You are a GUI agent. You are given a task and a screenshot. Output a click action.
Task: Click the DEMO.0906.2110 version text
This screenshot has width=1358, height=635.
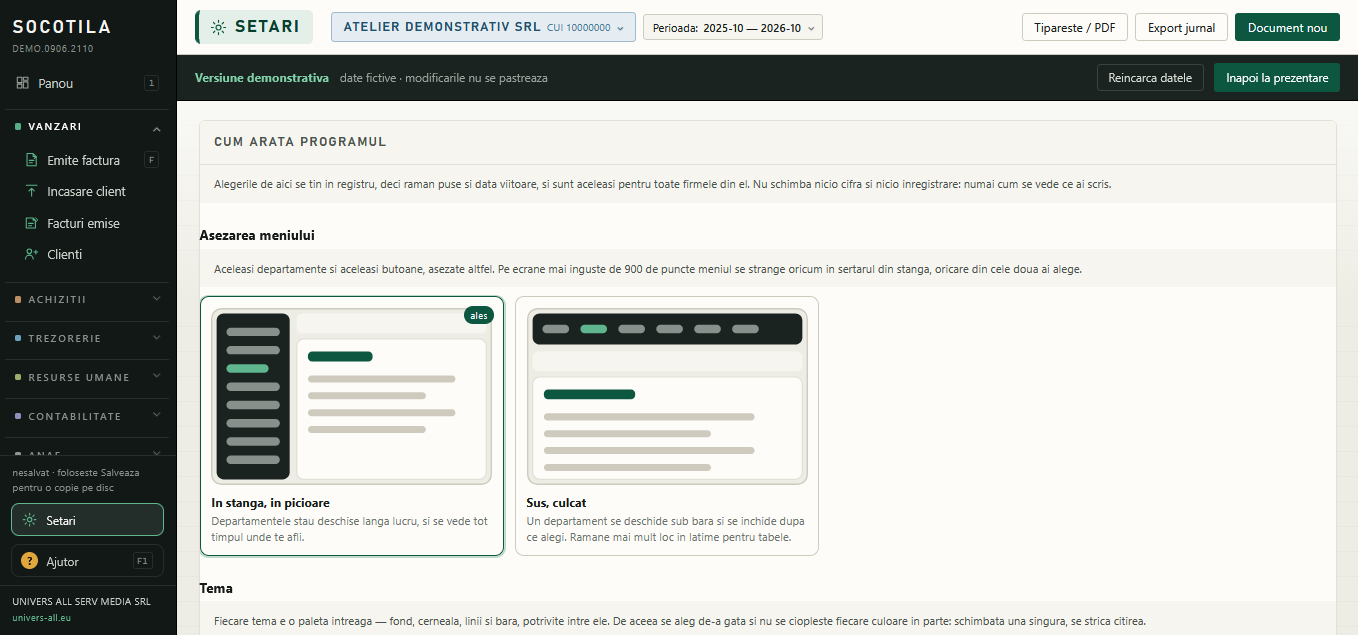click(x=51, y=48)
